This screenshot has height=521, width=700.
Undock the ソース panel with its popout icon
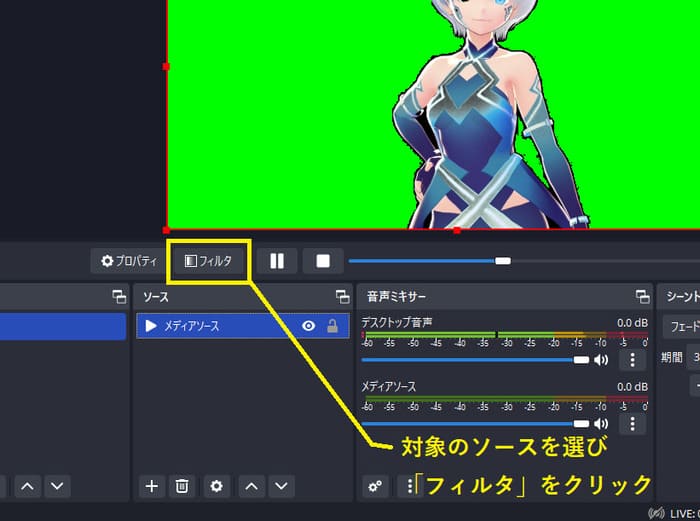tap(342, 296)
